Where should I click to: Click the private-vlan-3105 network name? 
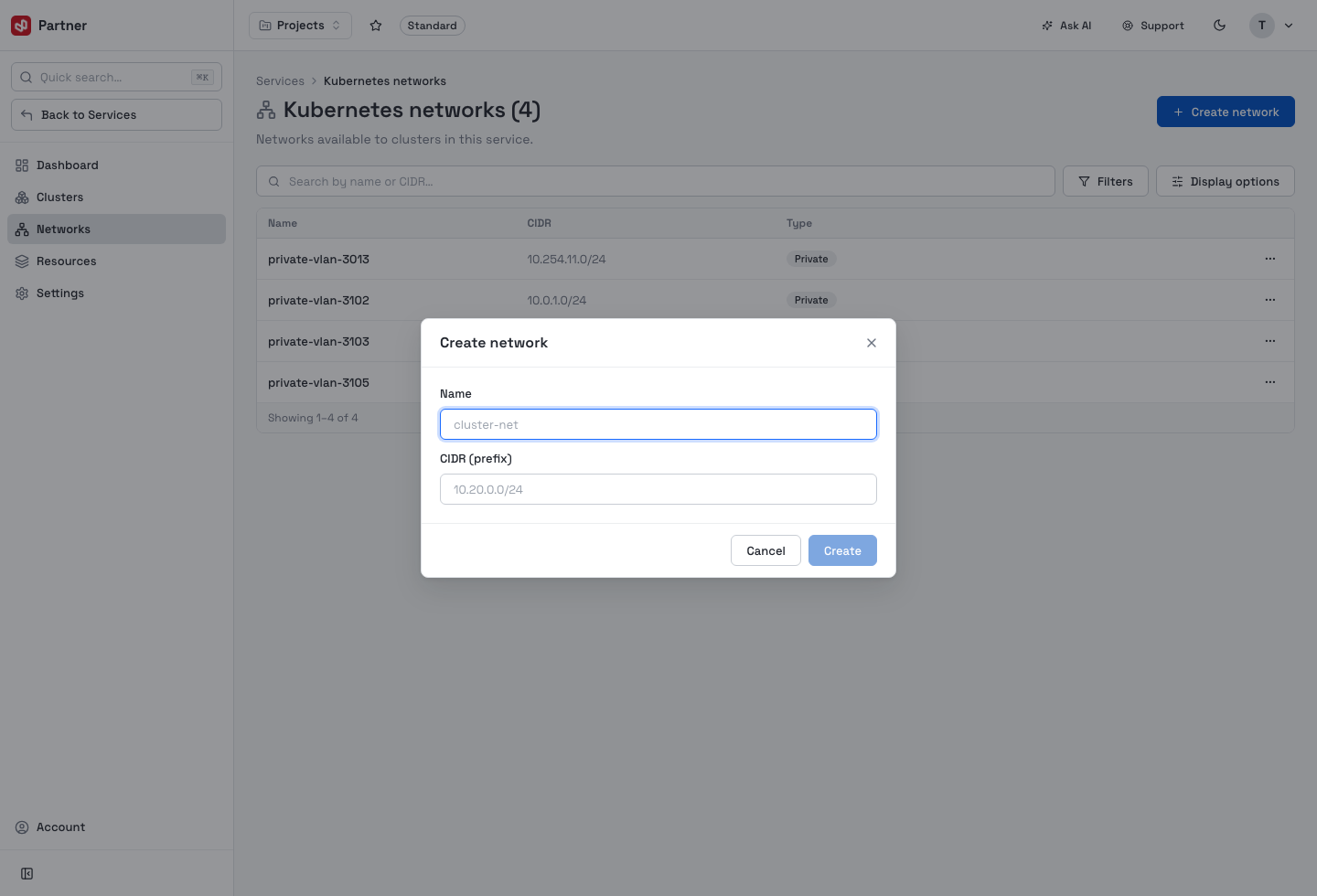[x=318, y=383]
